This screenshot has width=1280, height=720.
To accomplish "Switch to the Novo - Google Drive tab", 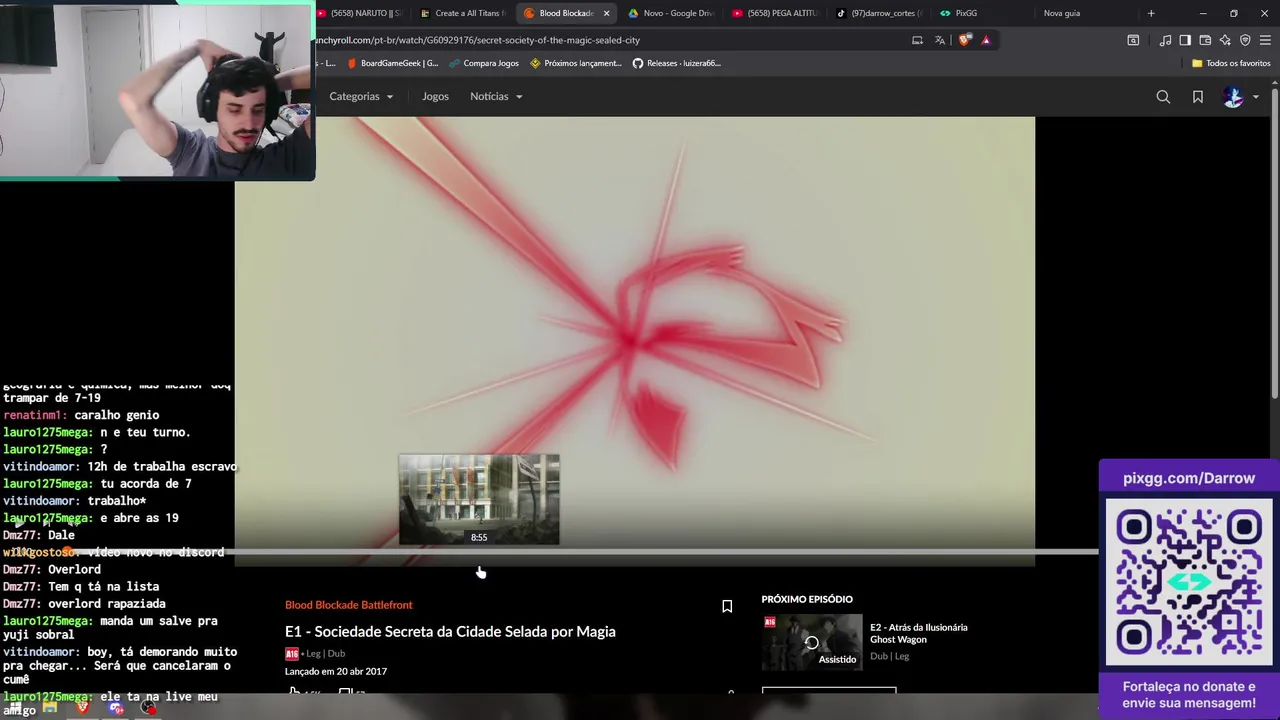I will [670, 13].
